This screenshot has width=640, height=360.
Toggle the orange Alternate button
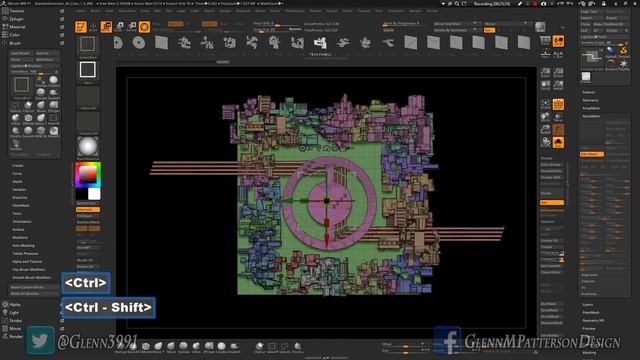87,209
